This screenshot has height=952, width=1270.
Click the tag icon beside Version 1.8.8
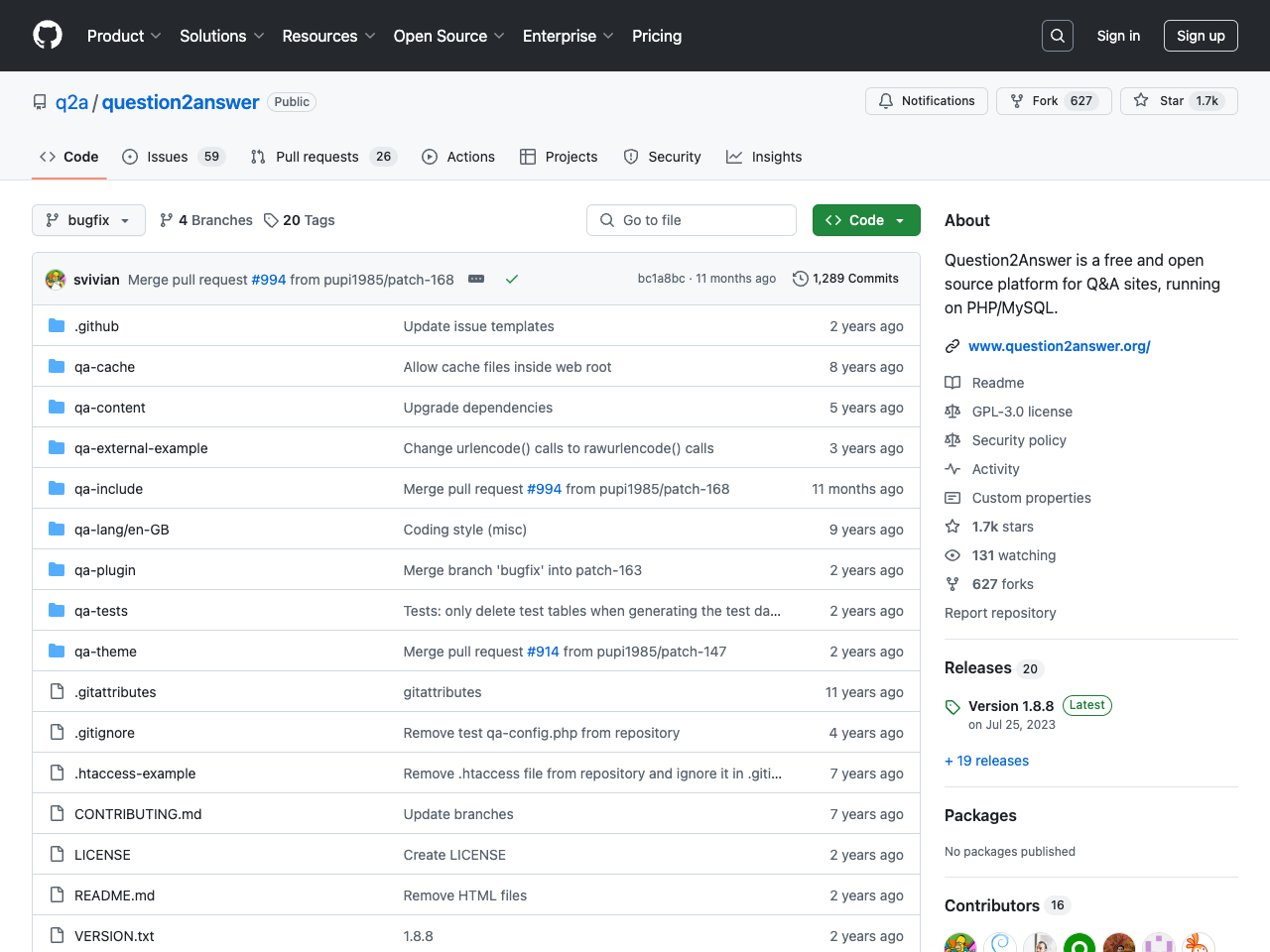tap(952, 707)
